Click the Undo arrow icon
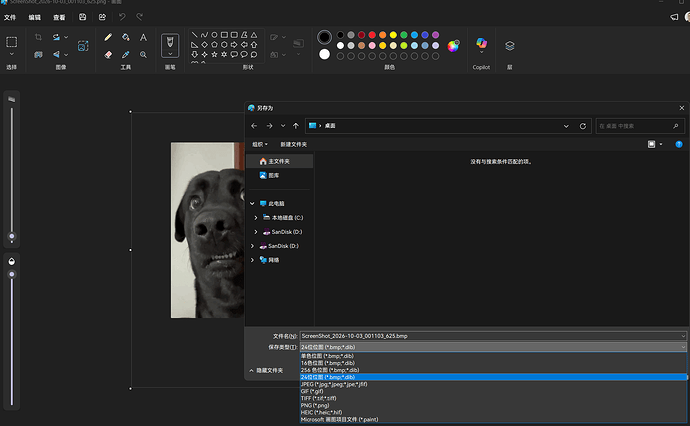The image size is (690, 426). [122, 17]
